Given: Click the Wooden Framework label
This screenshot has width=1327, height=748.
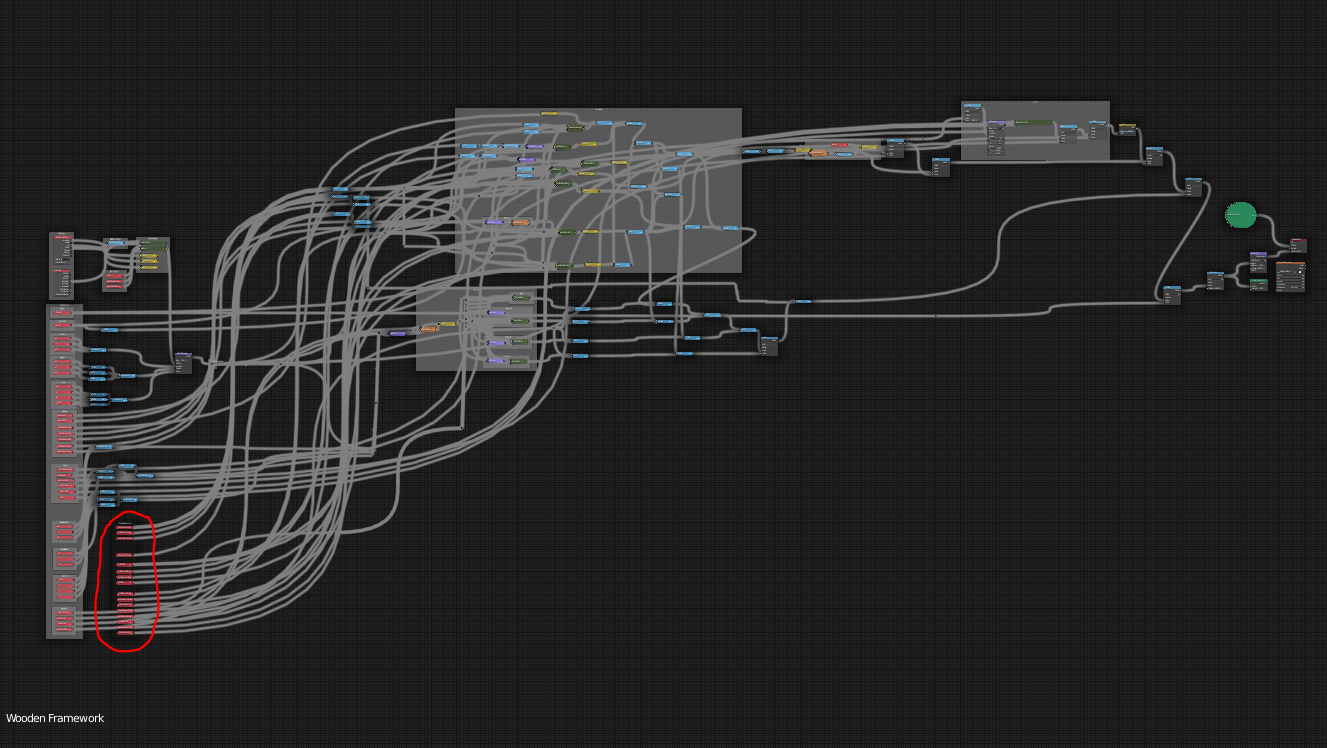Looking at the screenshot, I should pyautogui.click(x=55, y=718).
